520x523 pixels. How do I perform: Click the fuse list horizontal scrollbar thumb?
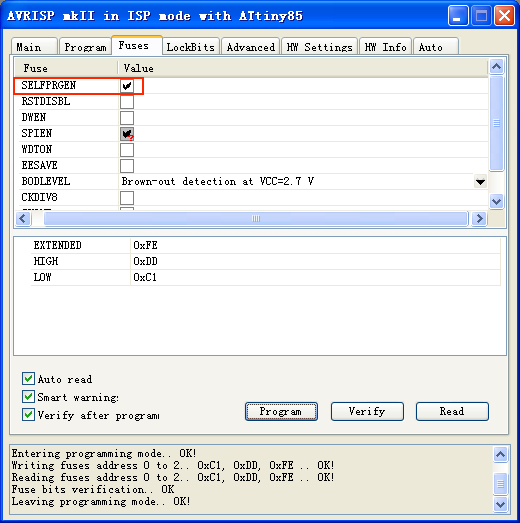pos(256,219)
